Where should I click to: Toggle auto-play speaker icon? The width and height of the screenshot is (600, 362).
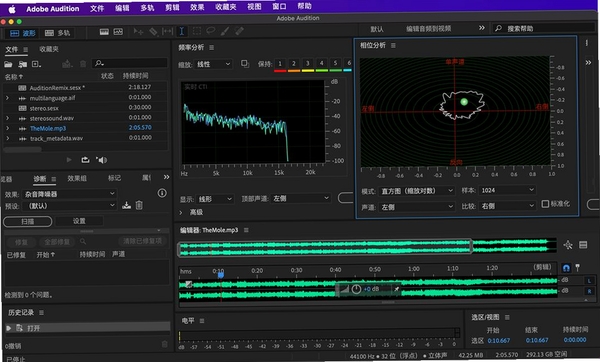click(x=101, y=160)
